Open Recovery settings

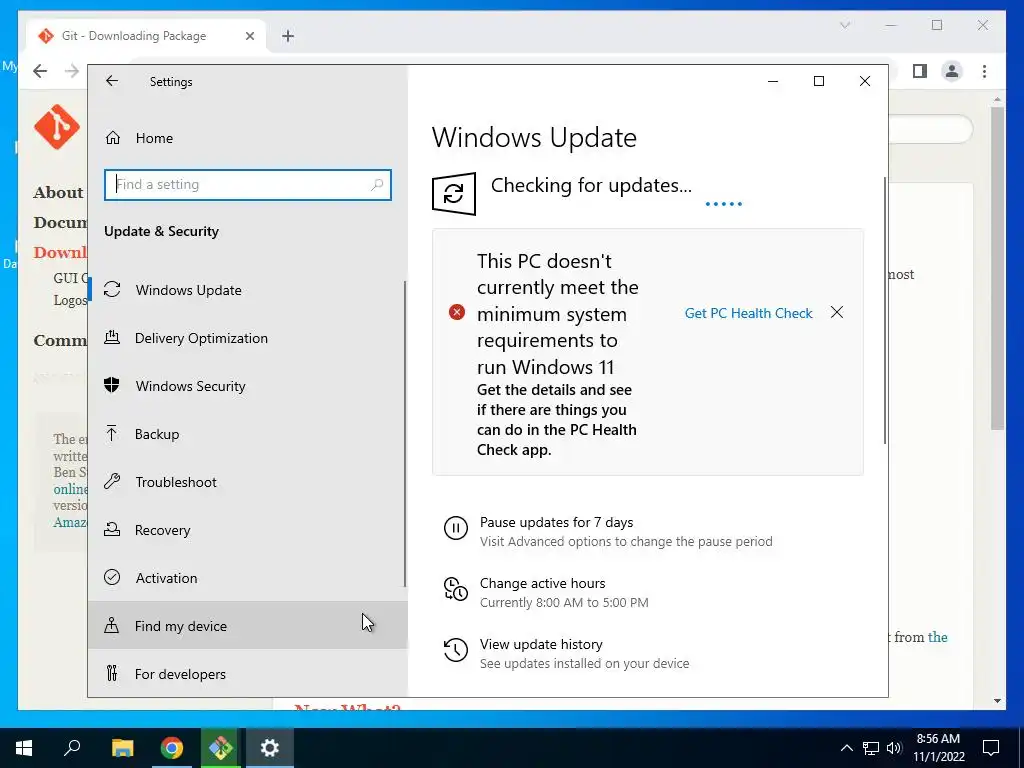(248, 530)
